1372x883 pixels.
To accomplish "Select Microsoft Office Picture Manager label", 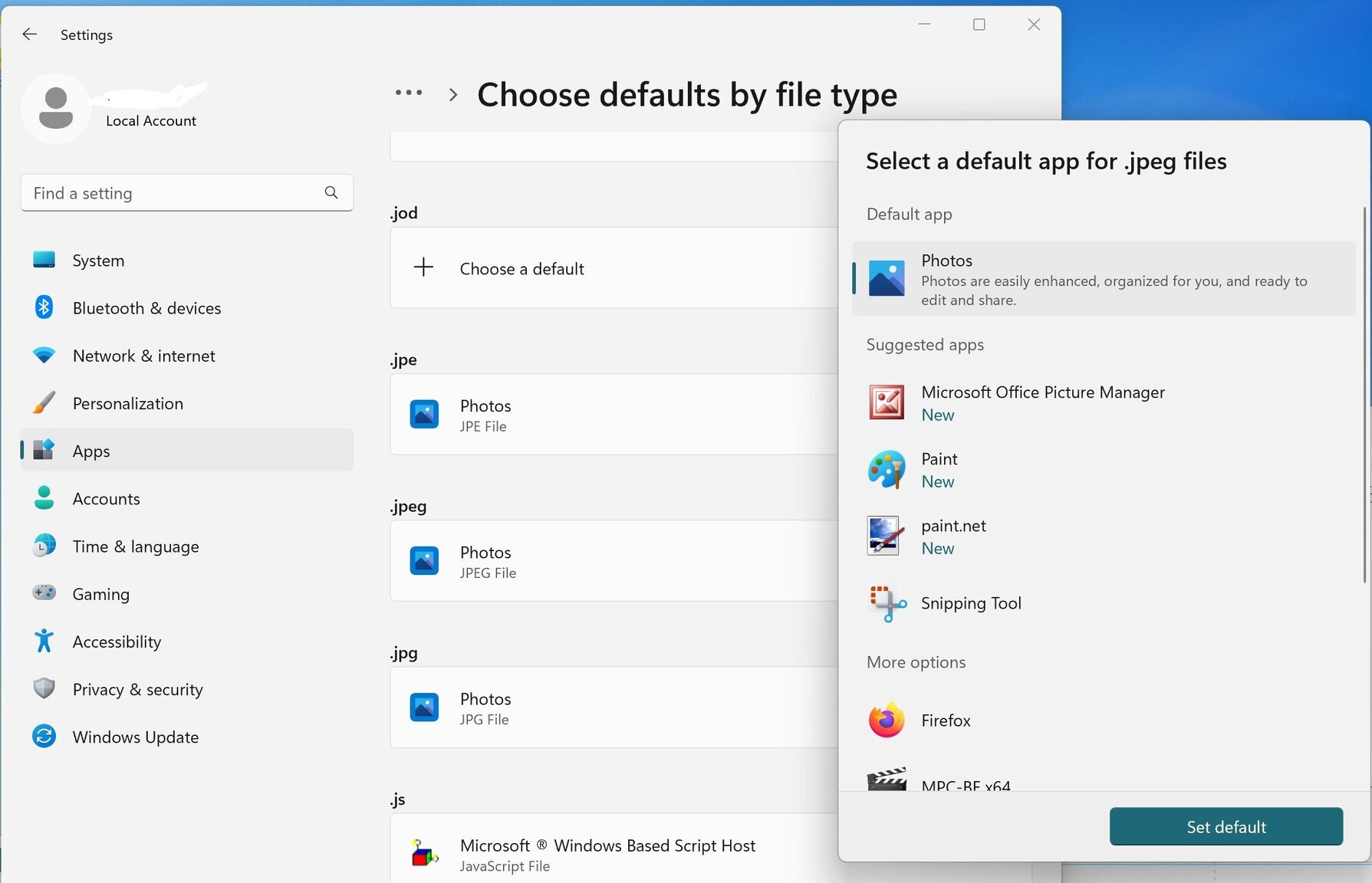I will (x=1042, y=392).
